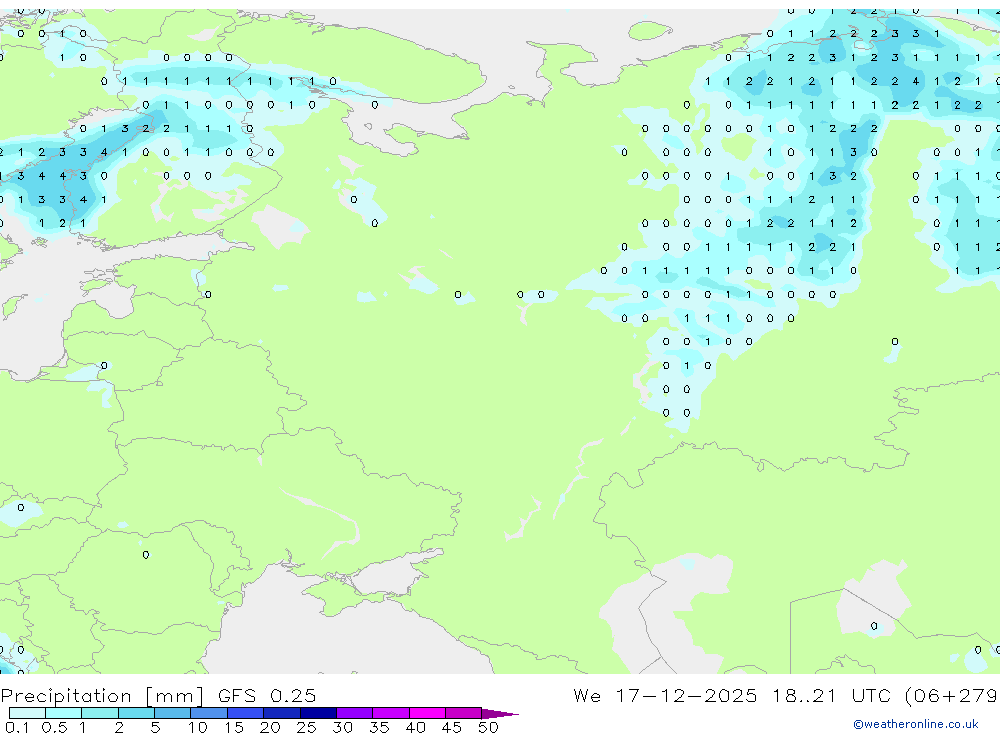1000x733 pixels.
Task: Click the 0.1–0.5 mm legend swatch
Action: click(27, 713)
